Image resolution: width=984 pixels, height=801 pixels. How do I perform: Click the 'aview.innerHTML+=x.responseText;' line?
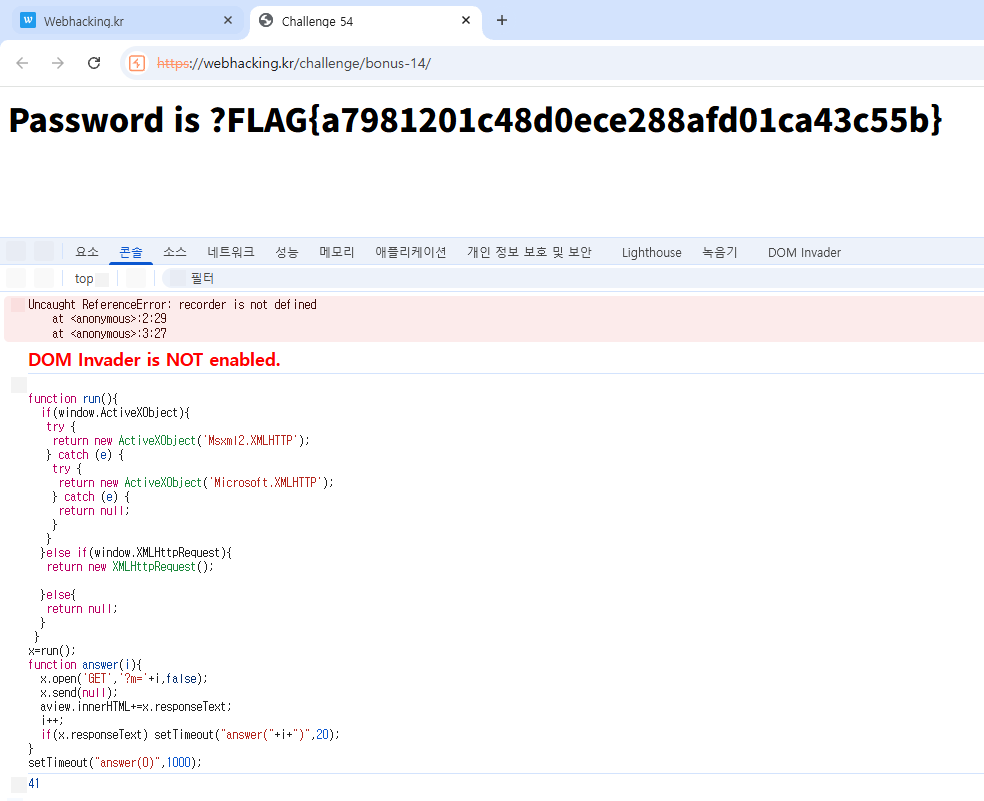[x=136, y=707]
